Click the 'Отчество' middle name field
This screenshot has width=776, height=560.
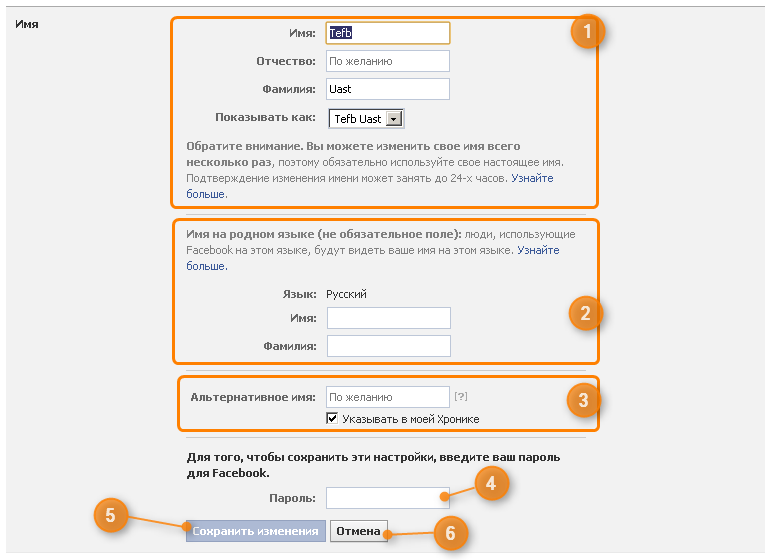(x=388, y=61)
